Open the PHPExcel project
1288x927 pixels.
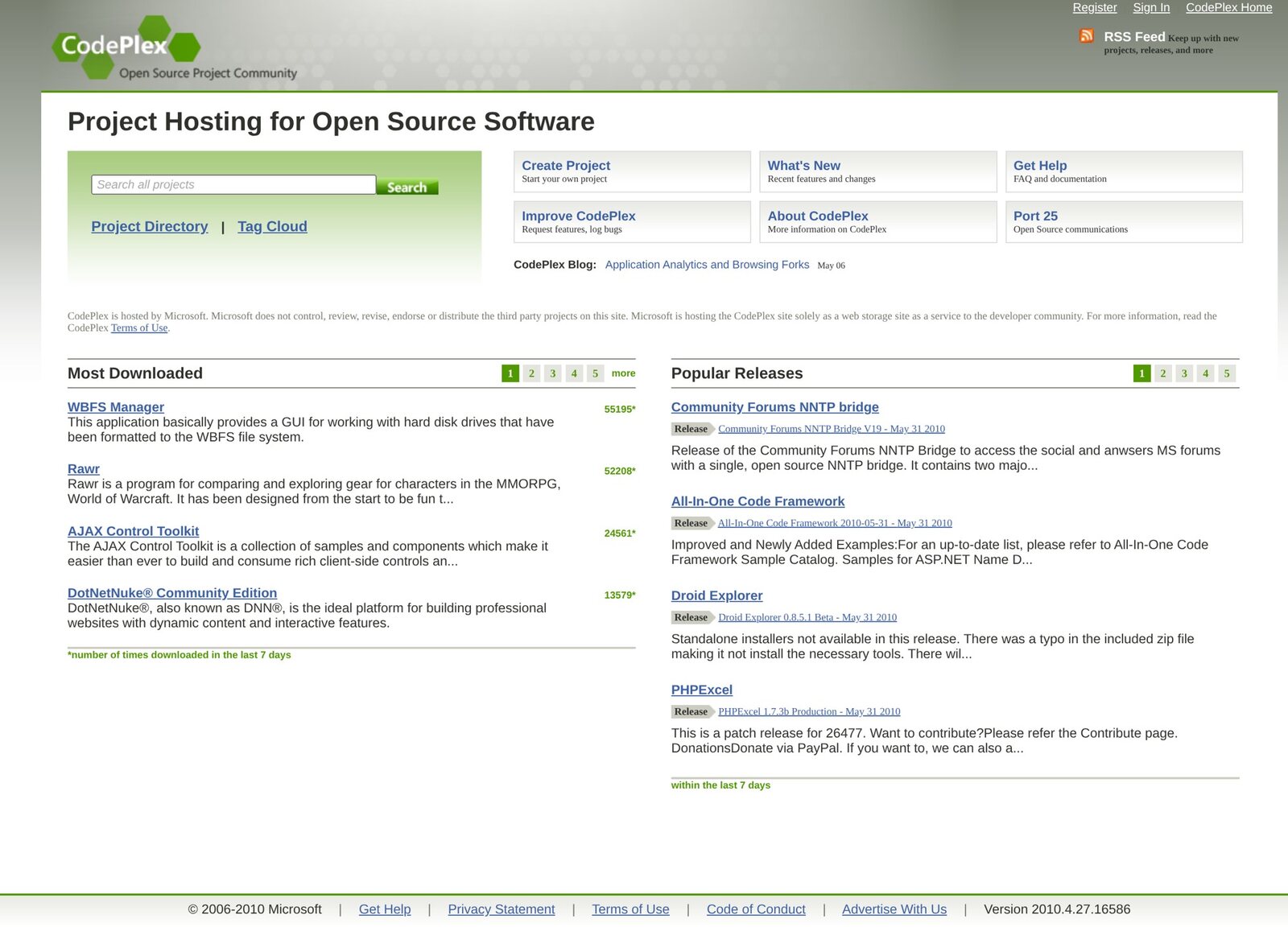[702, 690]
